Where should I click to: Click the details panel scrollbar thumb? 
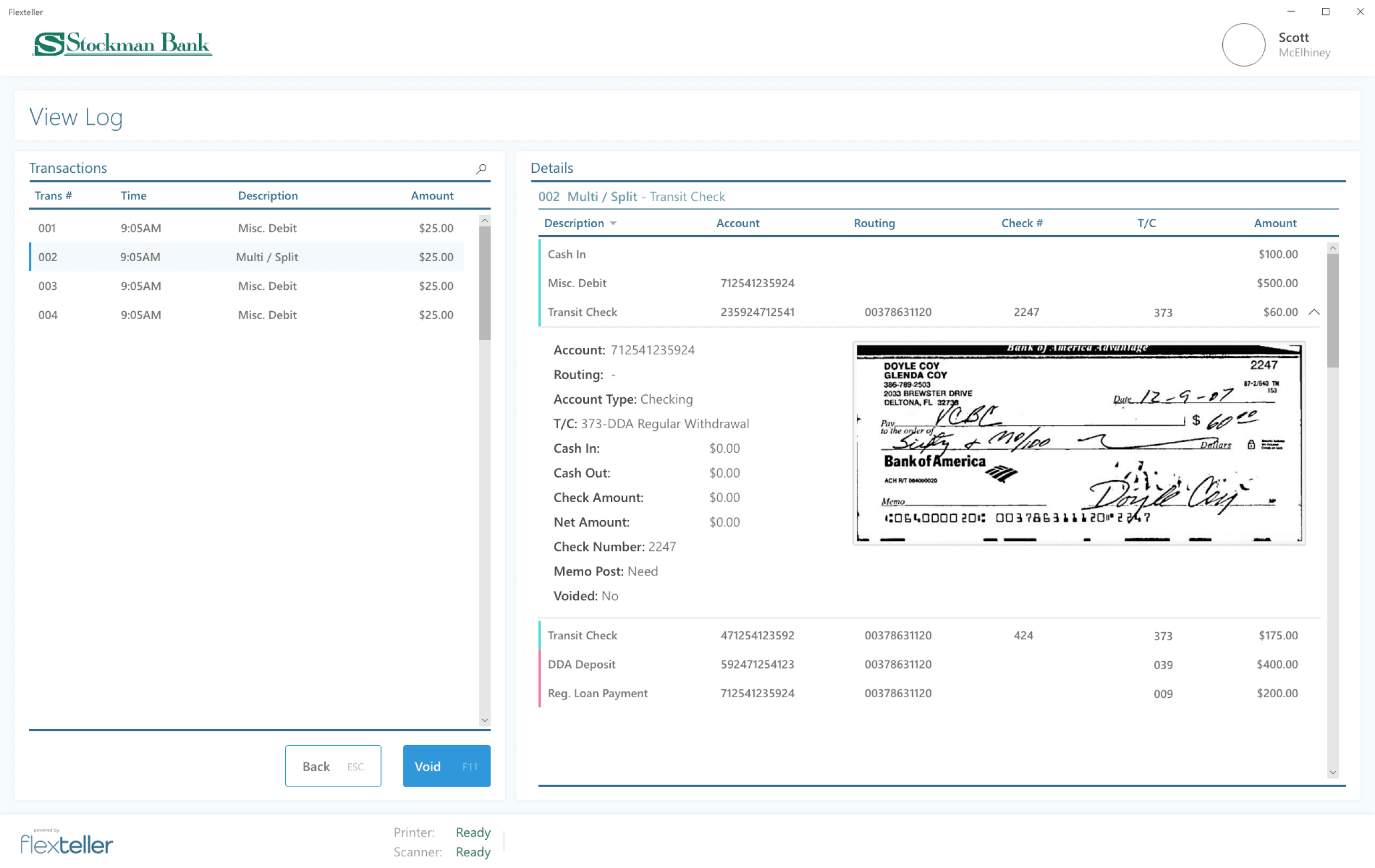tap(1333, 311)
